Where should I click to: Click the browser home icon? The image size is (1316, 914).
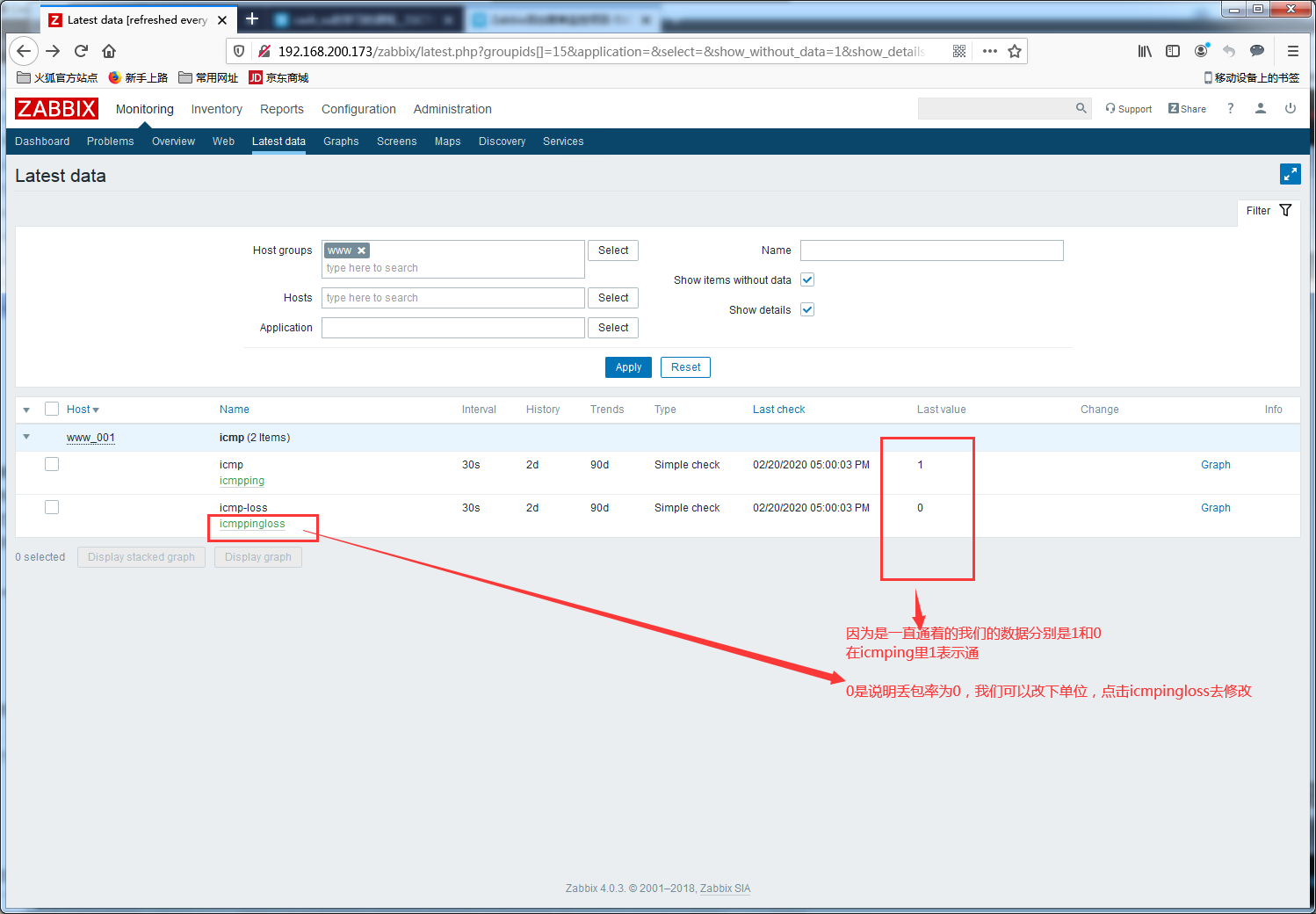click(x=109, y=51)
